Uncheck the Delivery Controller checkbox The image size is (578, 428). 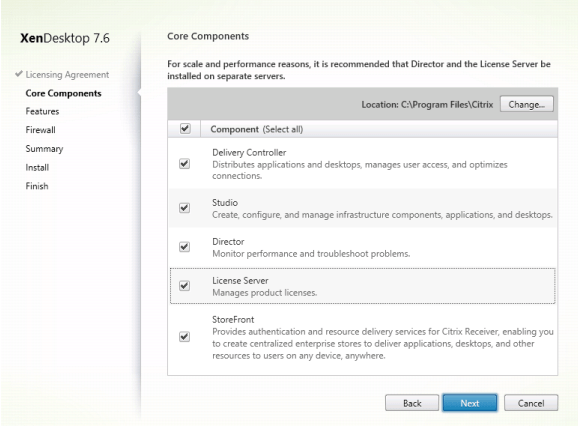pos(184,164)
